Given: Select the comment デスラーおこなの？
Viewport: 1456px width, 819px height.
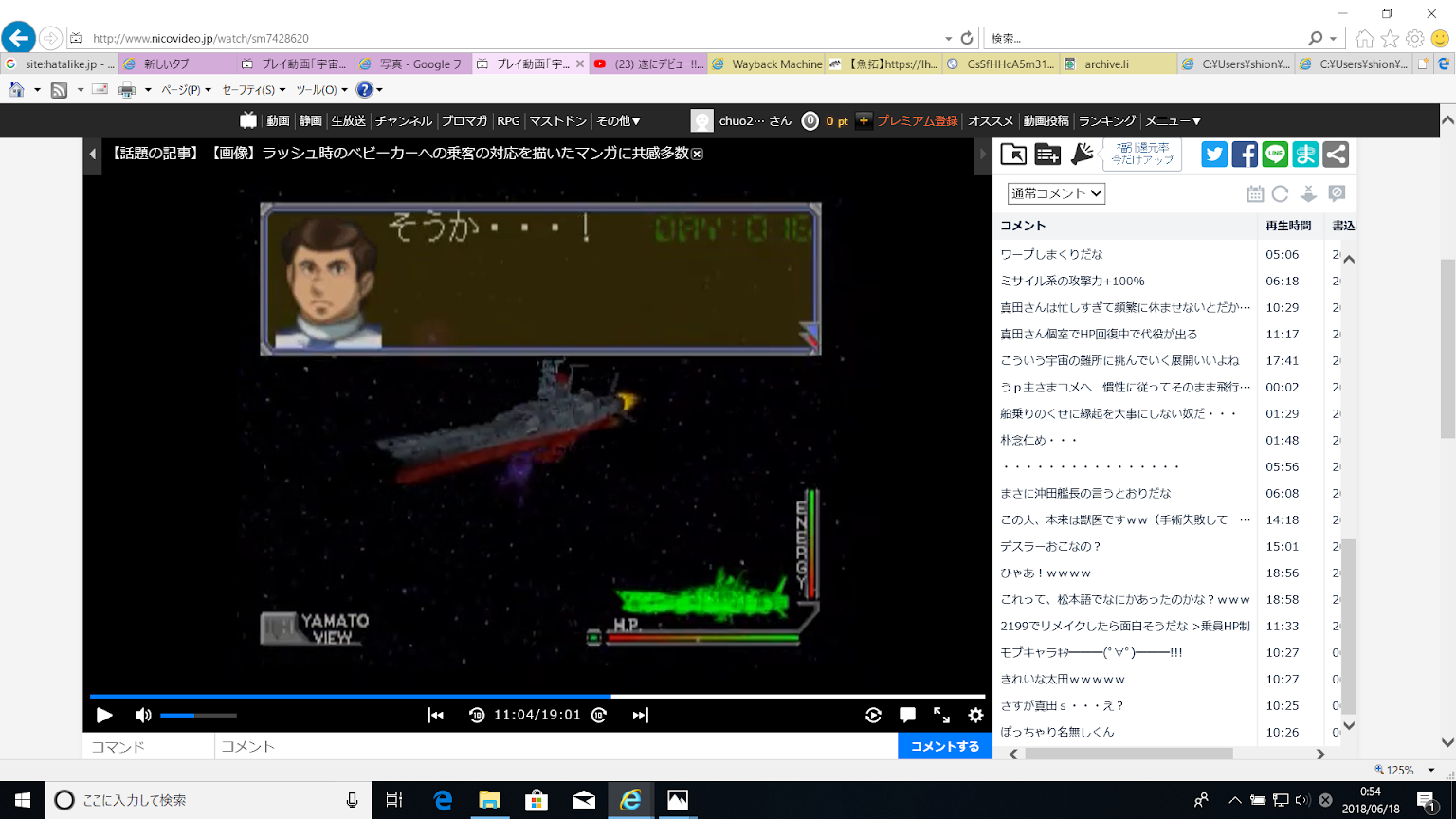Looking at the screenshot, I should coord(1050,546).
